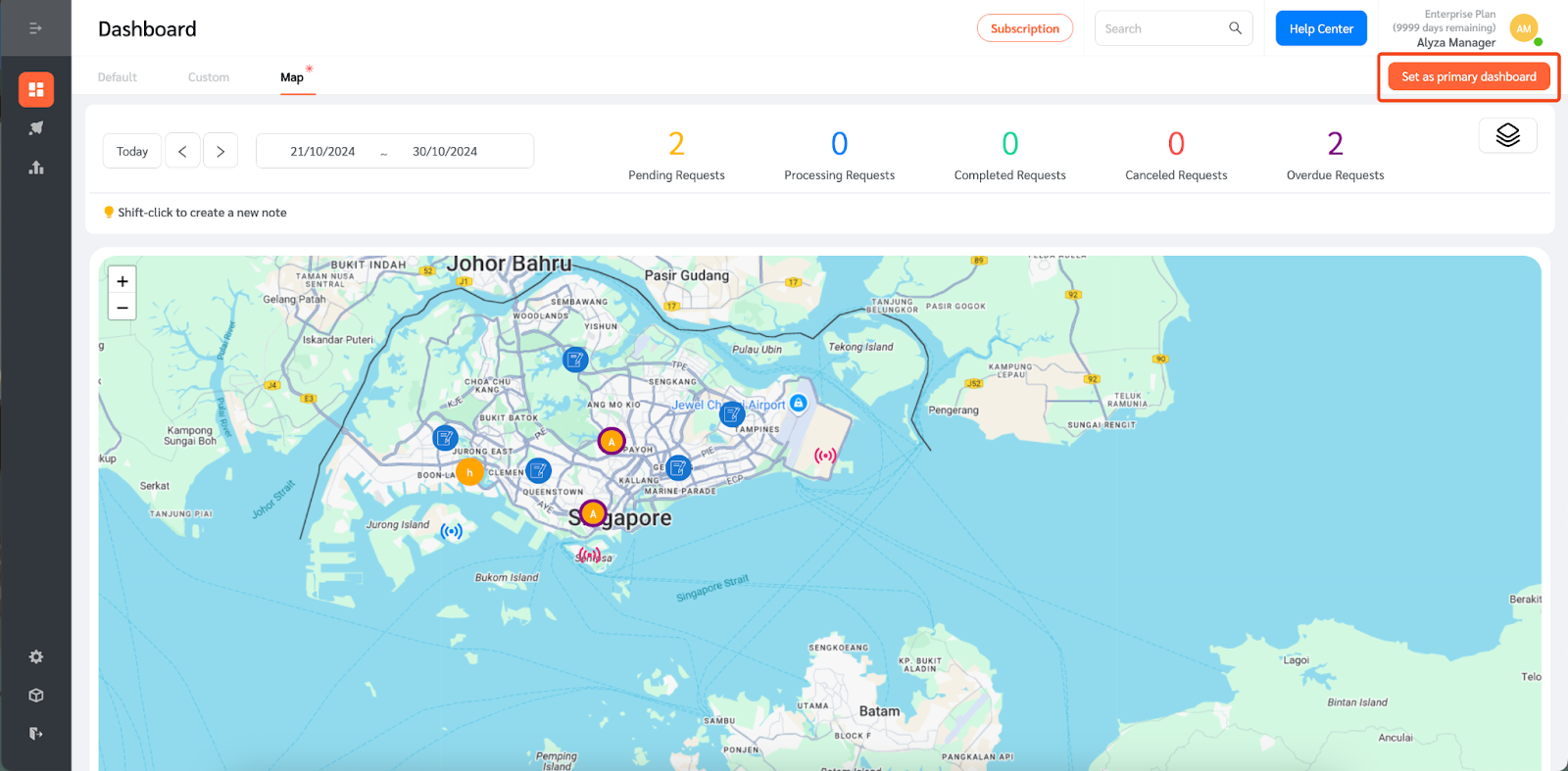1568x771 pixels.
Task: Open the start date 21/10/2024 field
Action: [322, 151]
